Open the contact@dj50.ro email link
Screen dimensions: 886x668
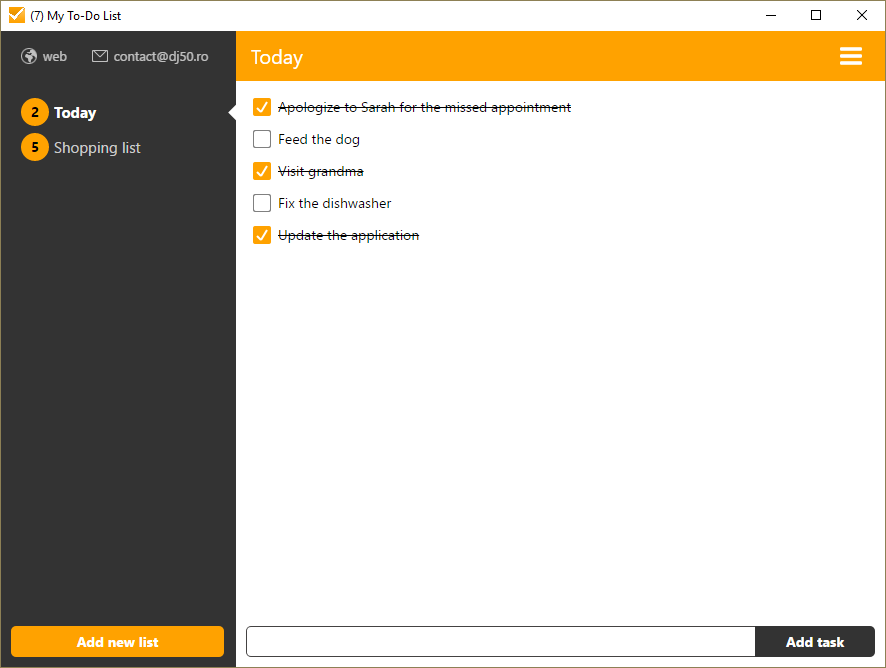(x=160, y=57)
